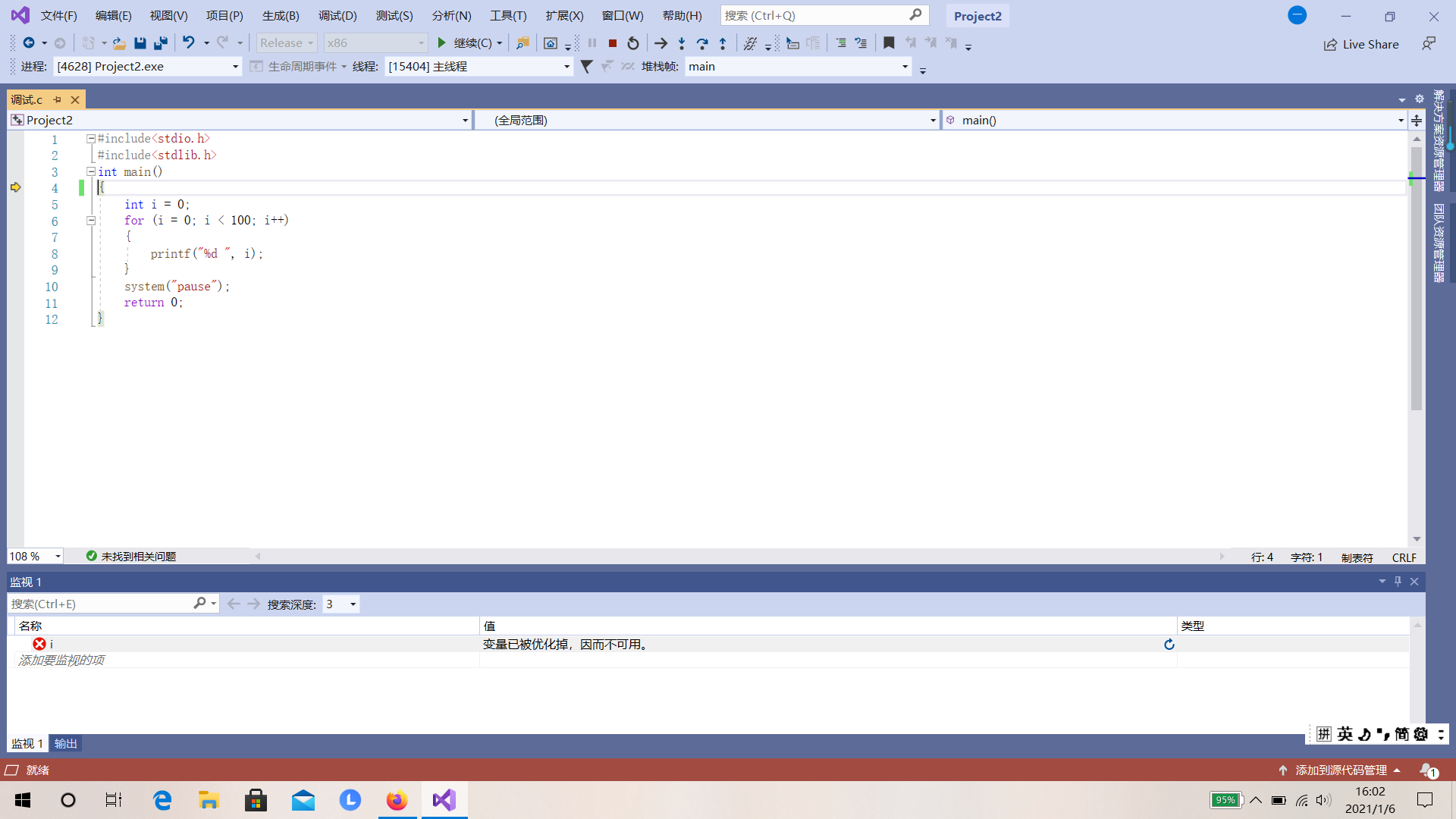Click the bookmark icon in toolbar
Viewport: 1456px width, 819px height.
coord(889,43)
